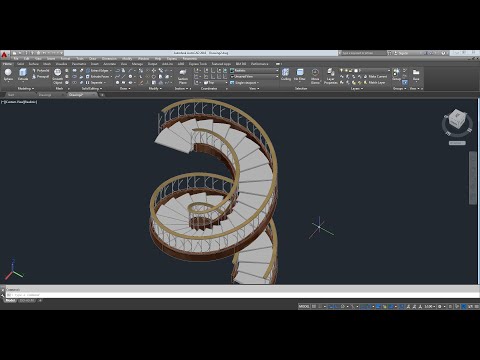
Task: Select the Separate solid tool
Action: (x=96, y=83)
